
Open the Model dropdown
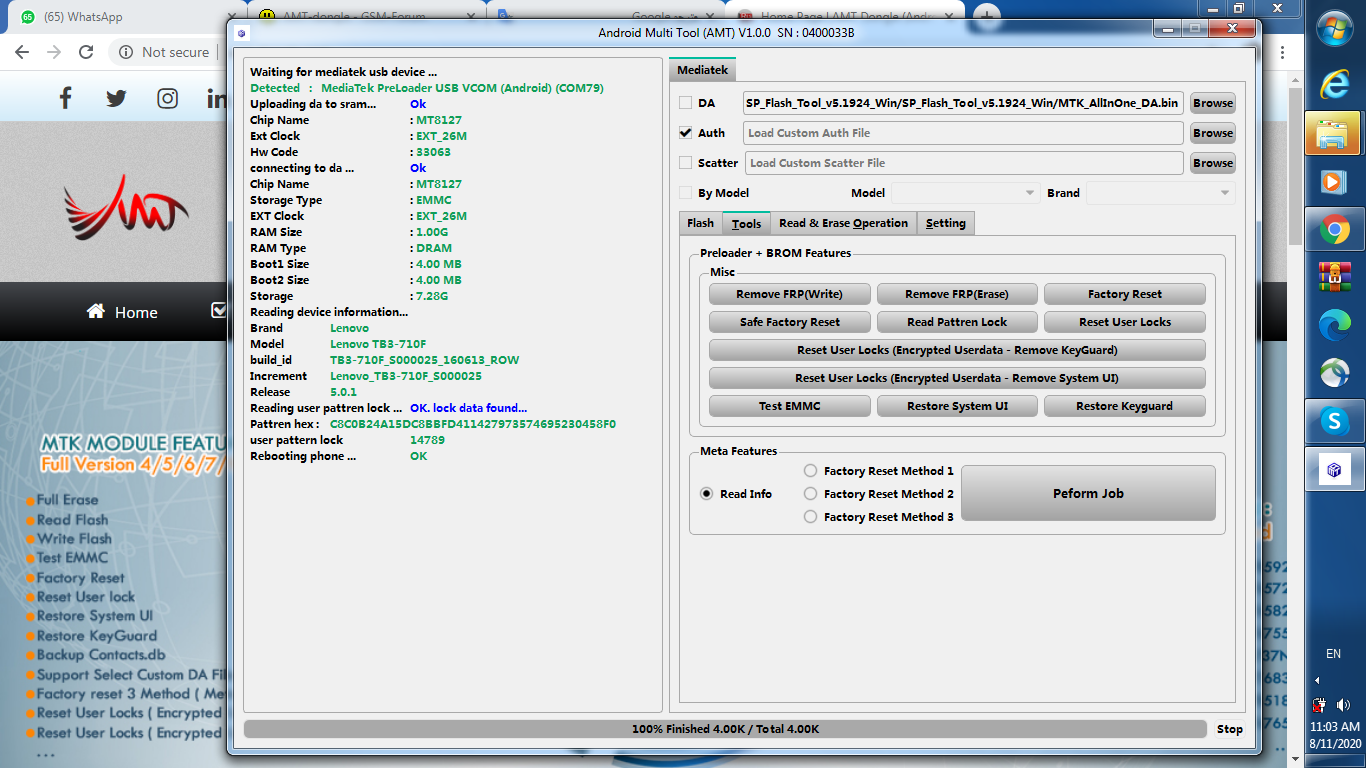point(966,193)
